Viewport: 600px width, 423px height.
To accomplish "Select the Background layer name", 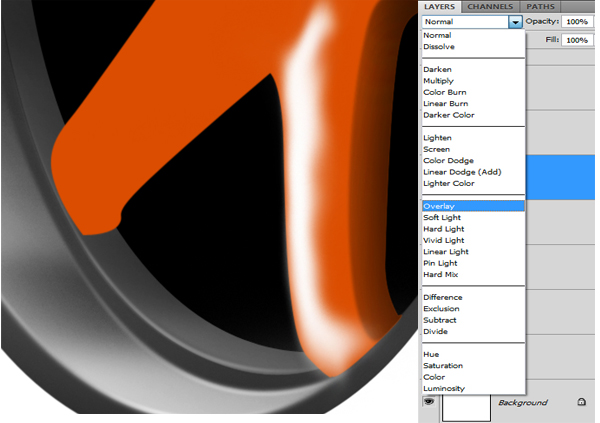I will point(523,403).
